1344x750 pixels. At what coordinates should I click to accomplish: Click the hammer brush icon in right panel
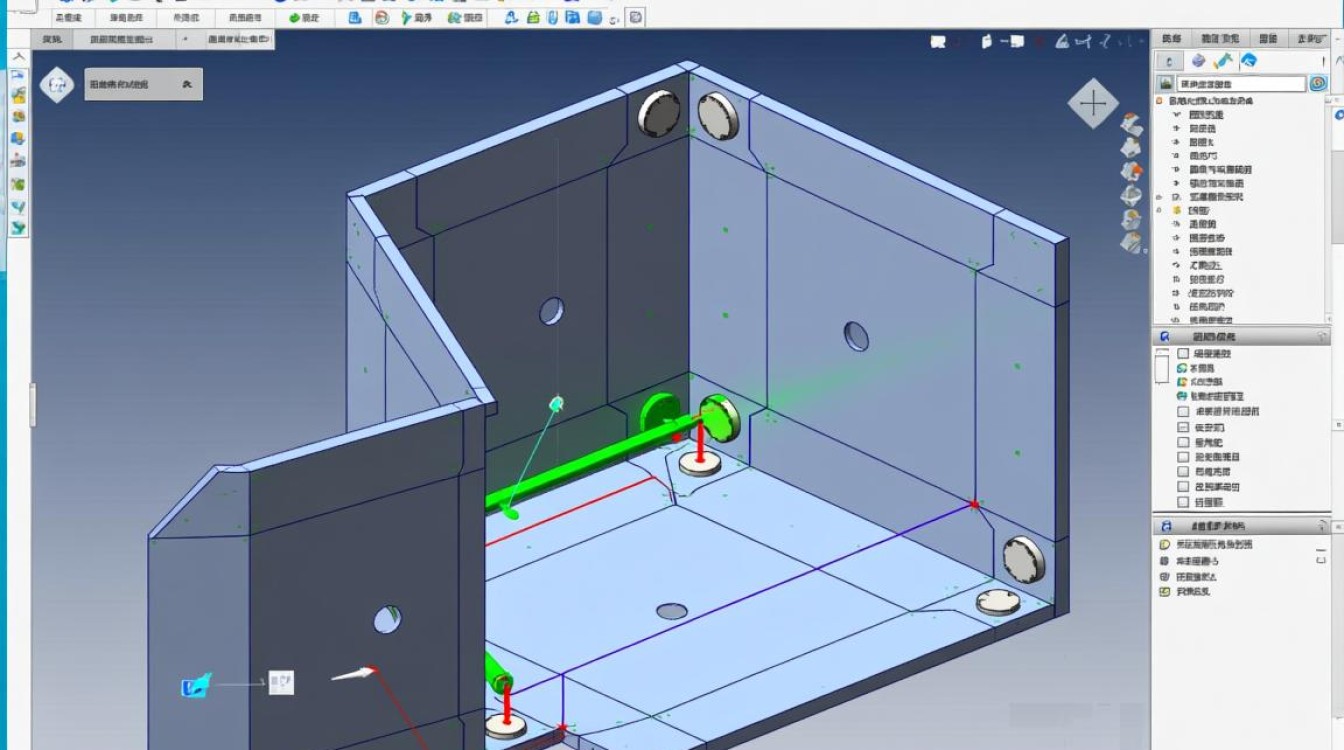coord(1223,61)
